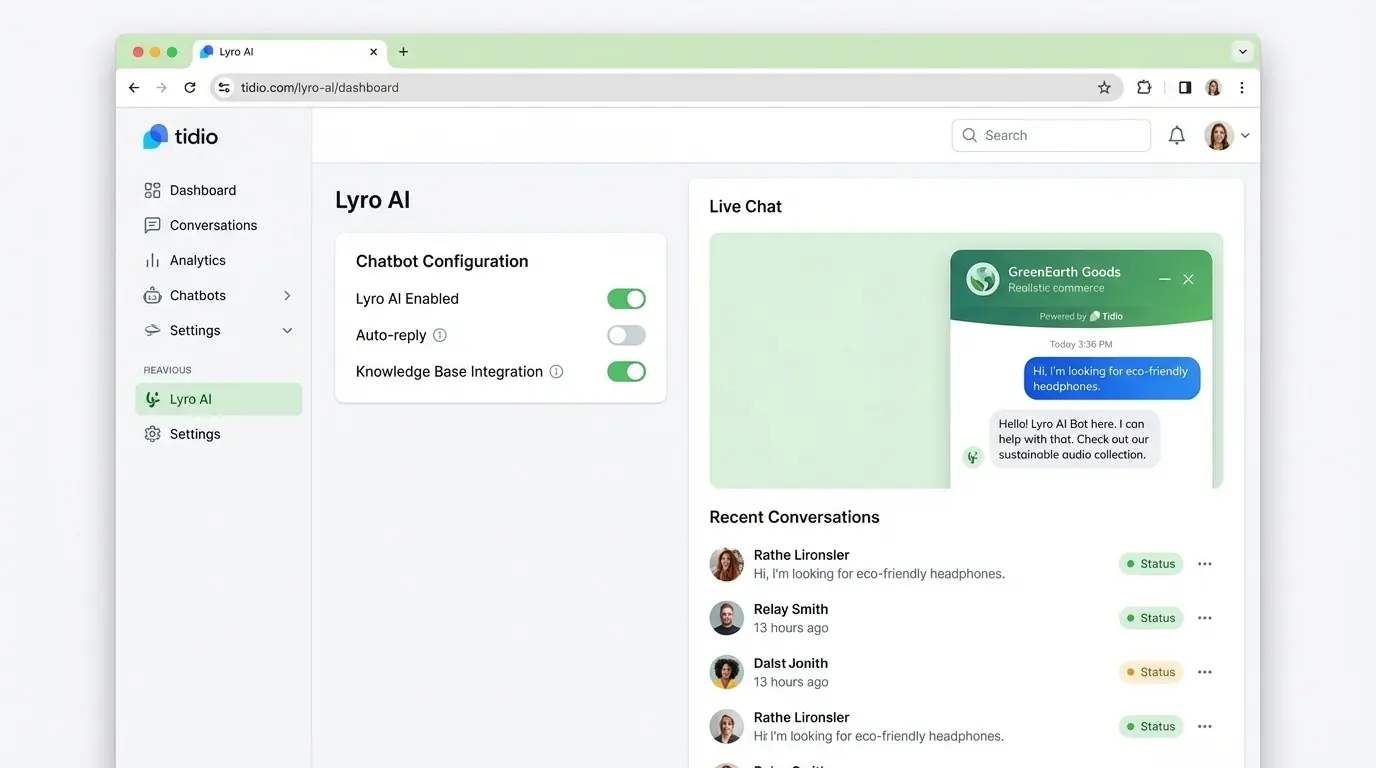Expand the Chatbots submenu chevron
Screen dimensions: 1376x768
coord(287,296)
